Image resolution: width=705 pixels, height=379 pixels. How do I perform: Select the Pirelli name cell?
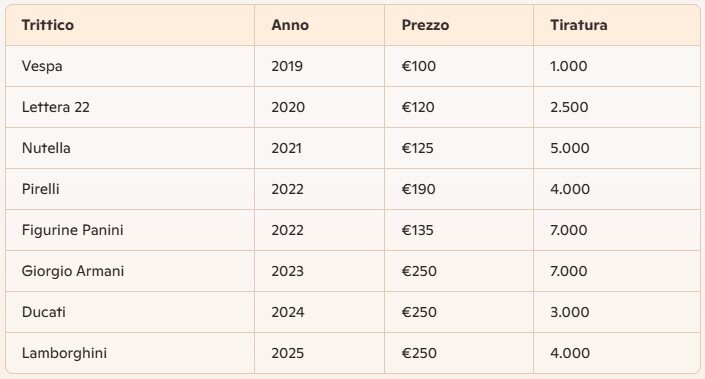coord(130,189)
